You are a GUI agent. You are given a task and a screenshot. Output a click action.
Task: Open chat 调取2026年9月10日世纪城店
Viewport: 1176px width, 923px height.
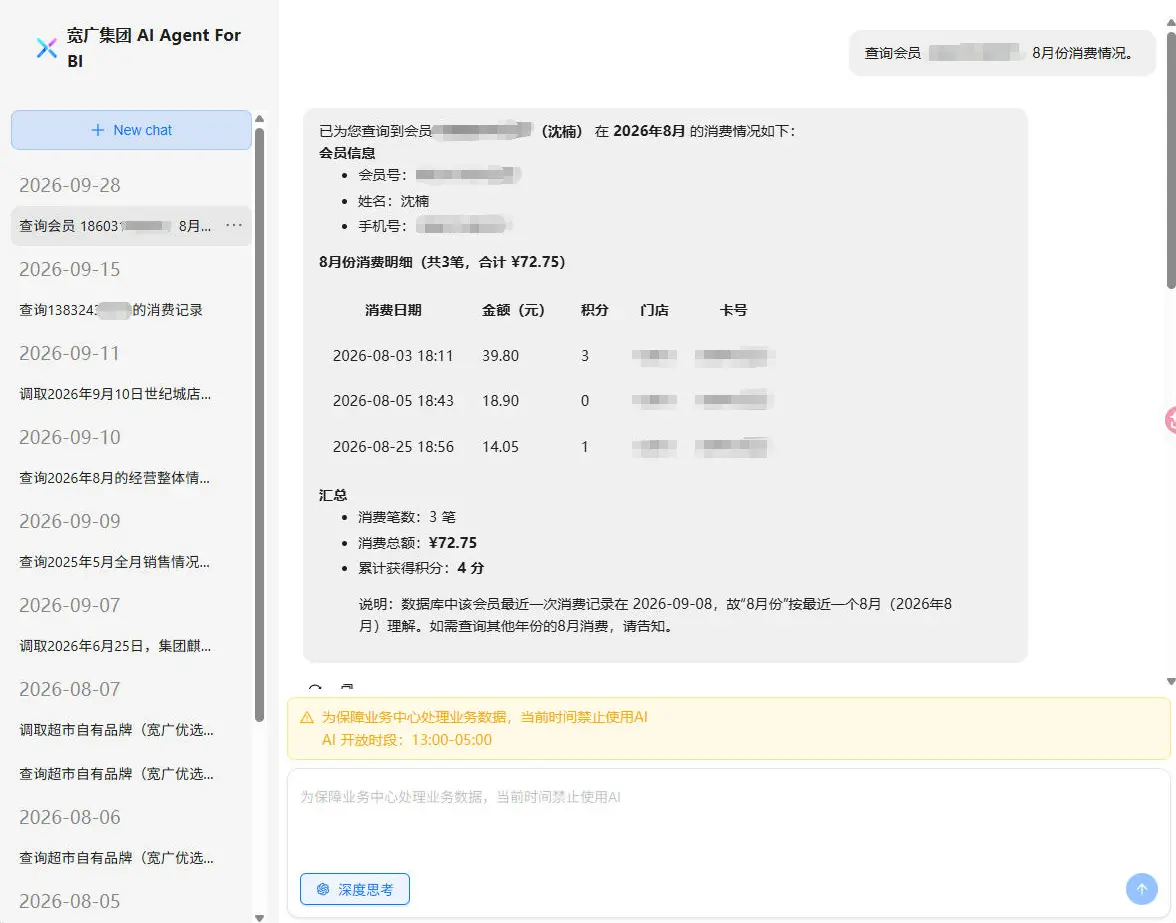click(115, 394)
